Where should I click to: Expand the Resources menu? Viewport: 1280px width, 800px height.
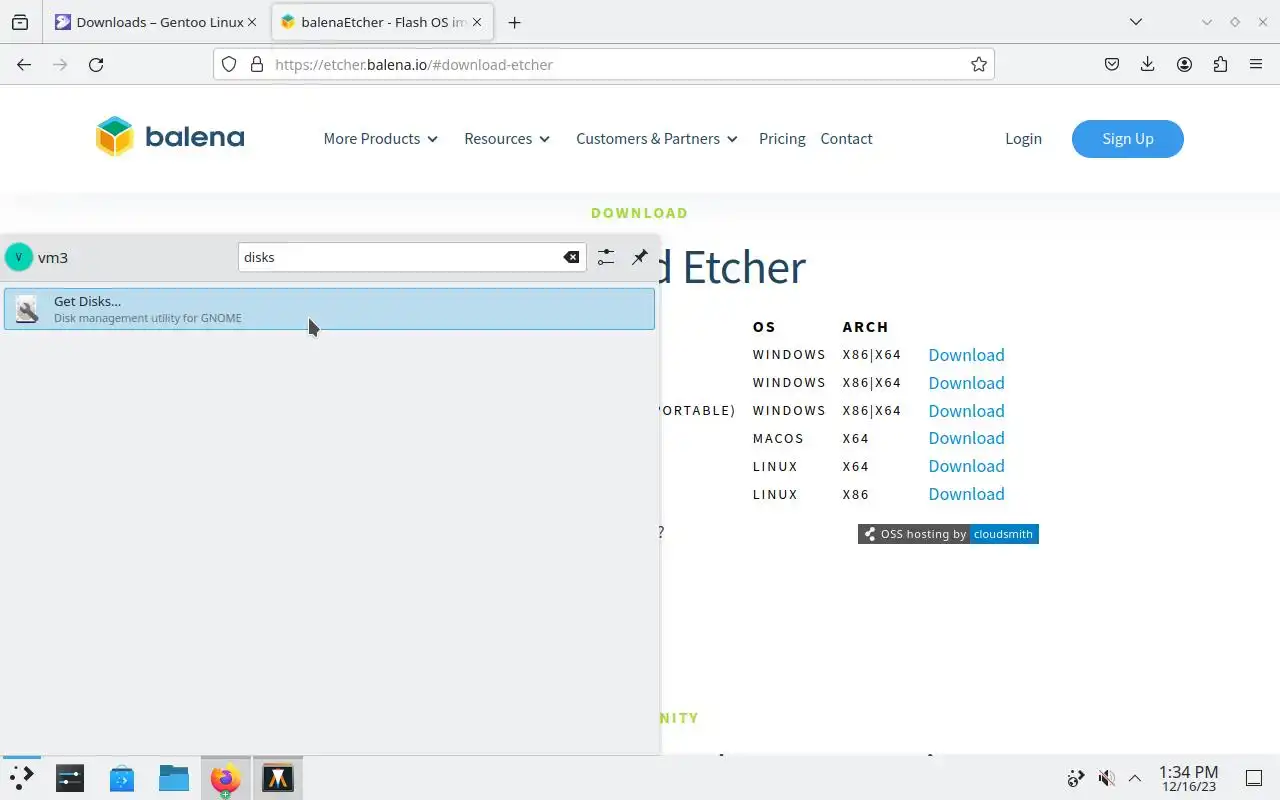click(x=507, y=139)
